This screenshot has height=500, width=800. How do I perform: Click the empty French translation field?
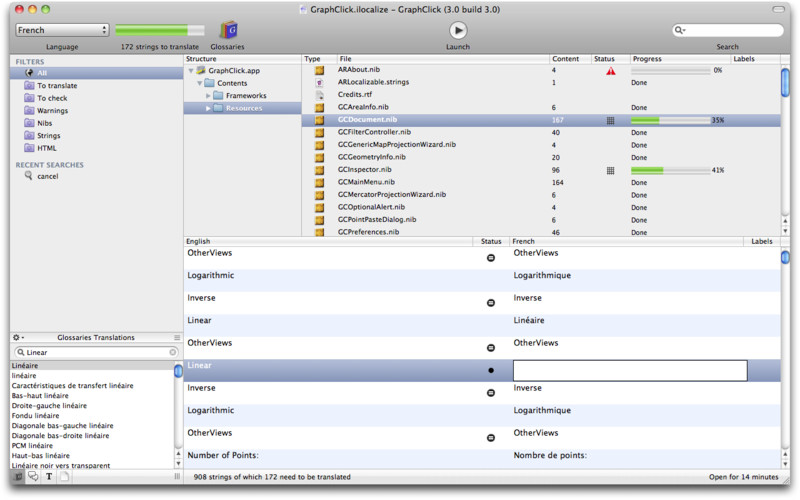click(x=630, y=370)
